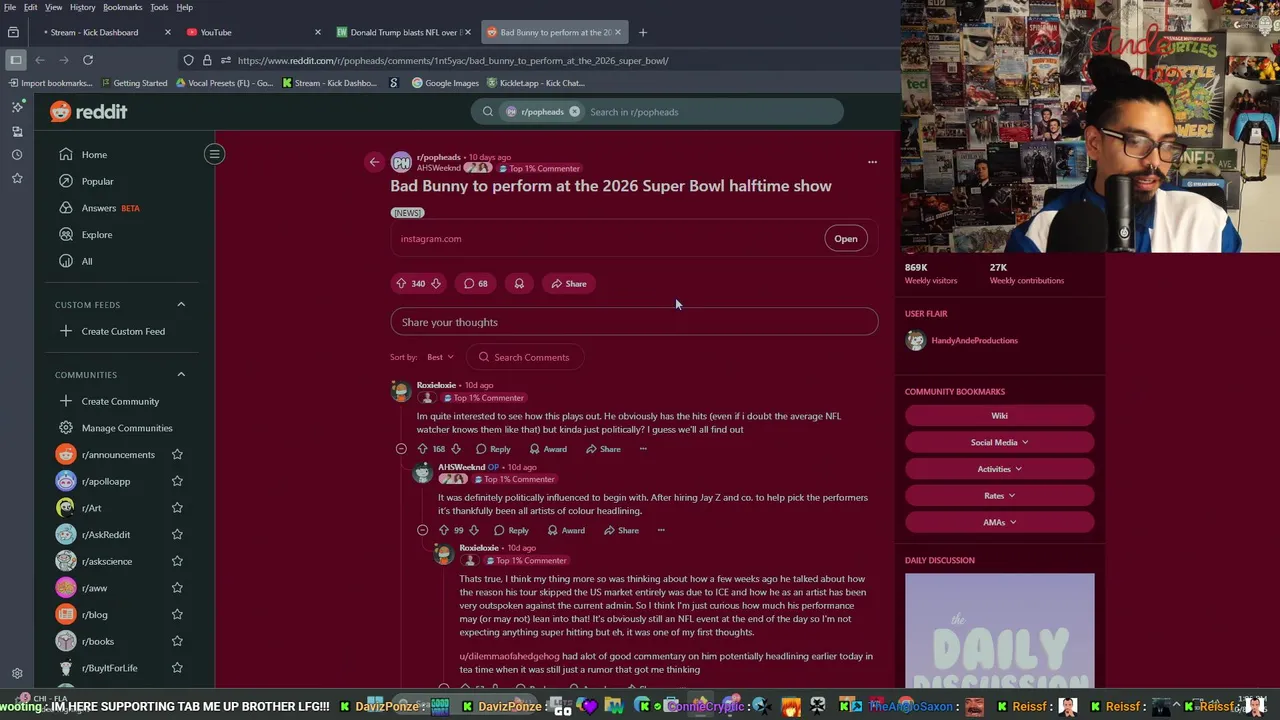Favorite r/BuyItForLife with the star

click(x=177, y=668)
